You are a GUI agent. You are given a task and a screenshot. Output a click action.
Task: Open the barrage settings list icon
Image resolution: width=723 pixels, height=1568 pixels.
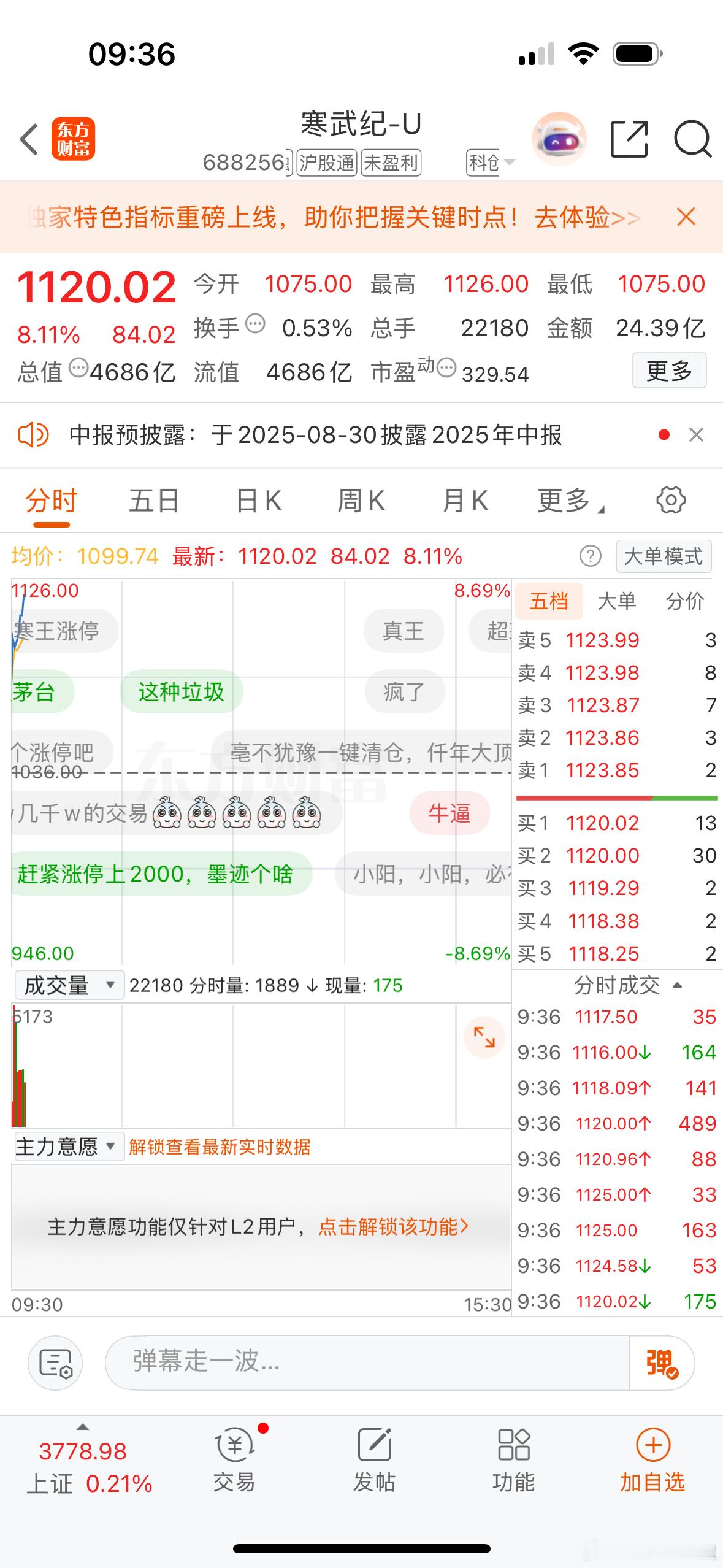(x=55, y=1363)
